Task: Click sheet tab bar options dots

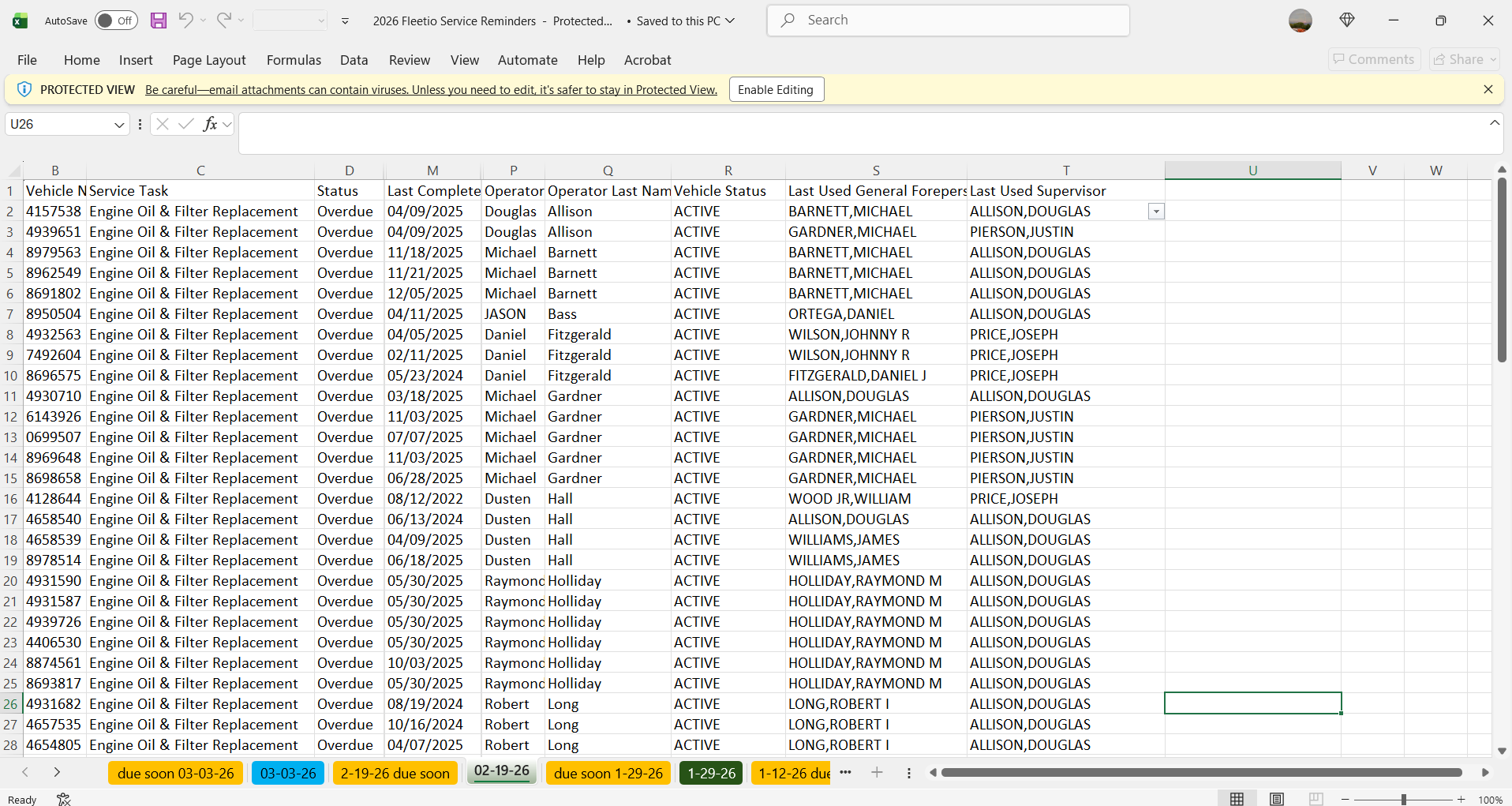Action: [909, 773]
